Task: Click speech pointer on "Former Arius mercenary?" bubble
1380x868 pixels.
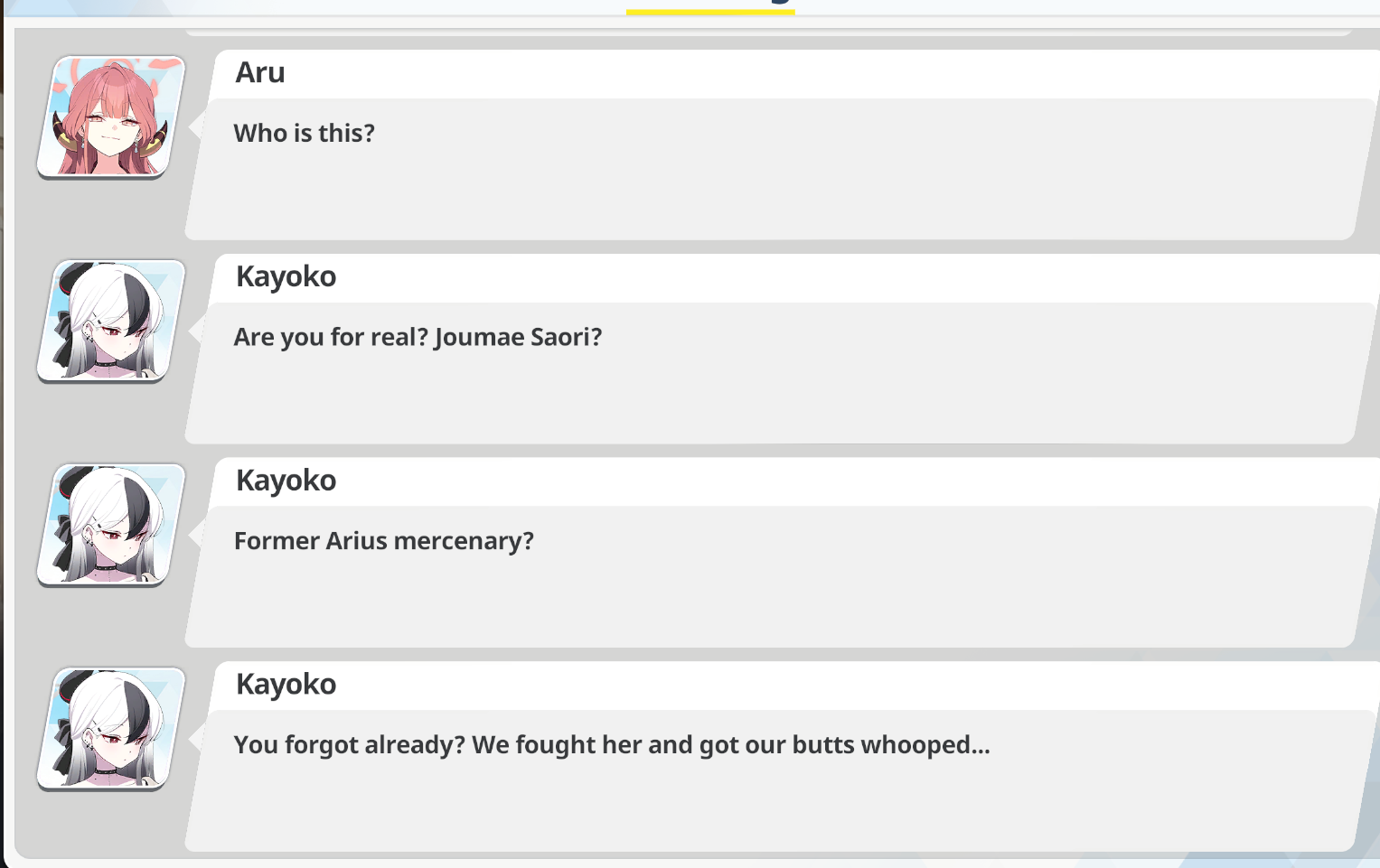Action: pyautogui.click(x=194, y=536)
